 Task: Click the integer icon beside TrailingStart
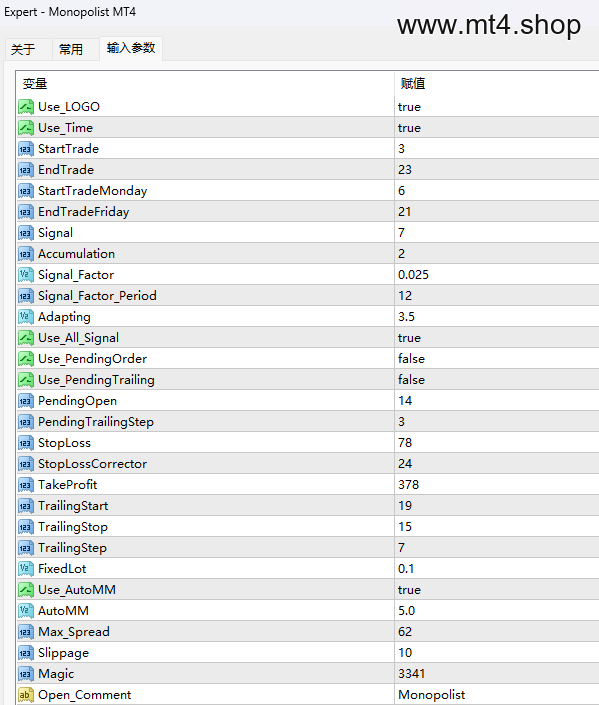26,505
